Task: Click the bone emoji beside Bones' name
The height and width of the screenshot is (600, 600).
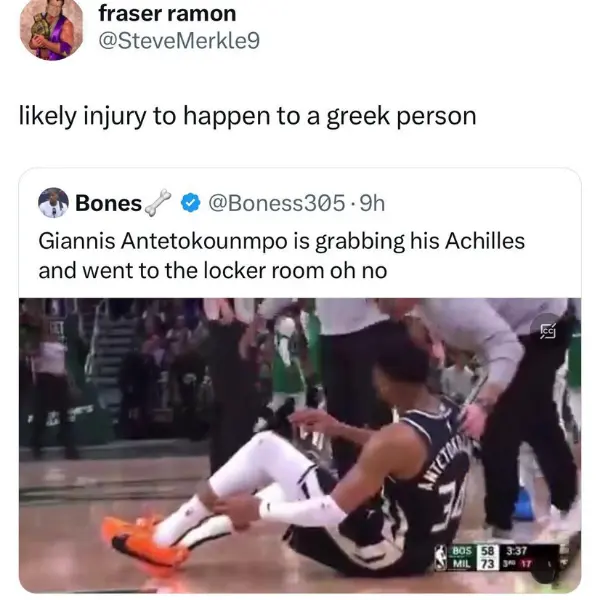Action: 158,203
